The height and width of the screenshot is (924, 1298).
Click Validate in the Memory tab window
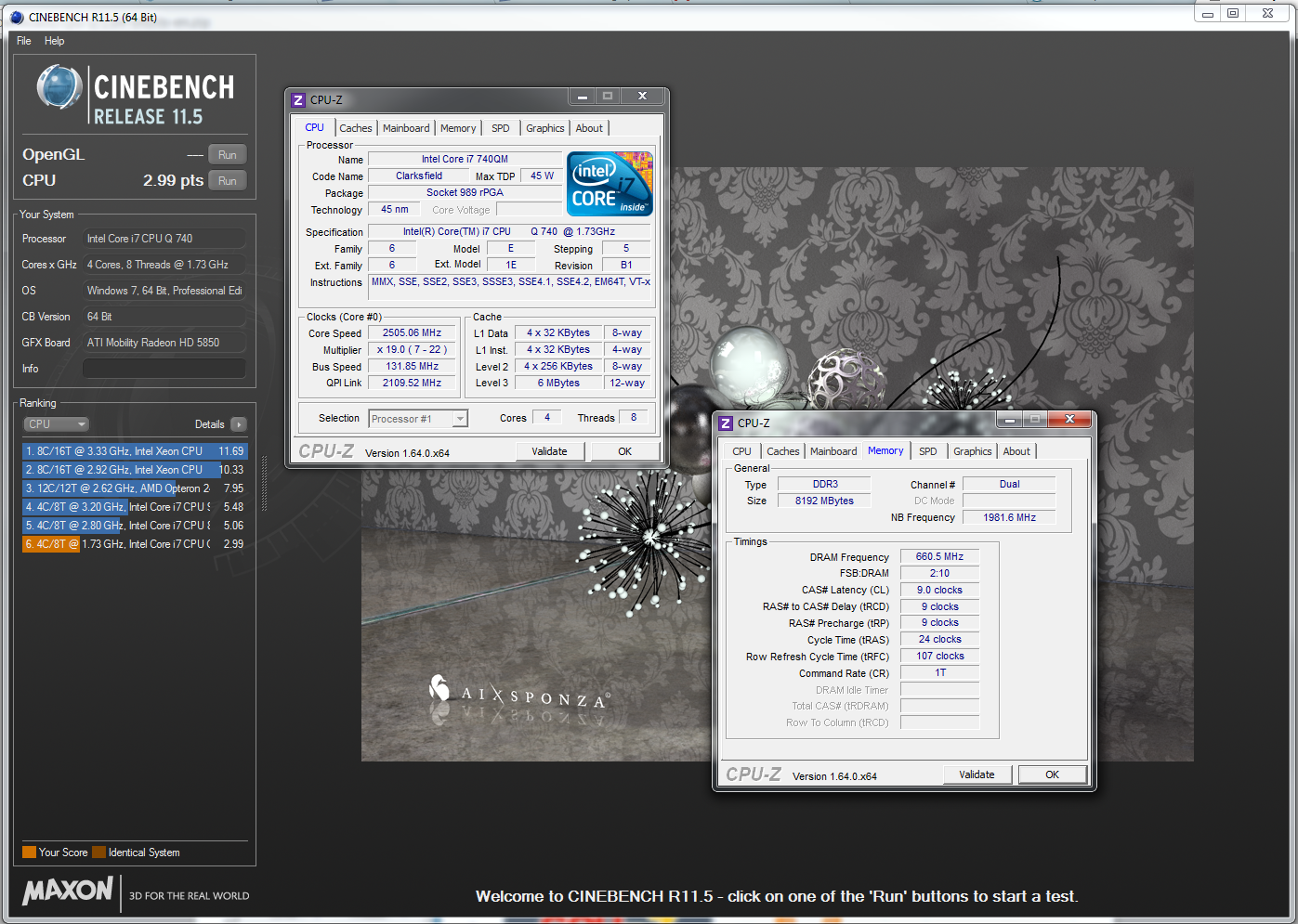click(x=977, y=774)
